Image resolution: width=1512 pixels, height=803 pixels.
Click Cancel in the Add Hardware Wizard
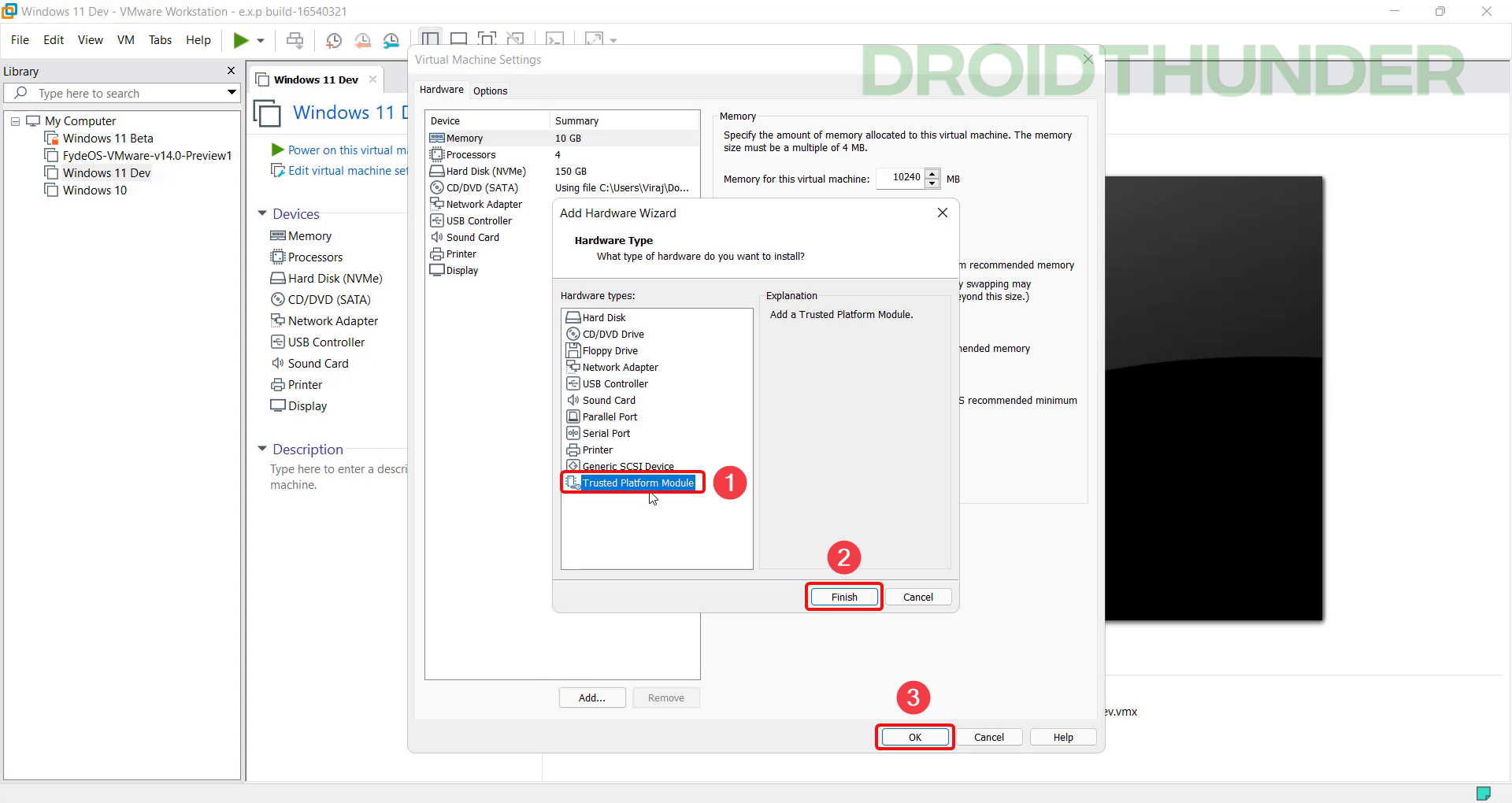(x=918, y=598)
